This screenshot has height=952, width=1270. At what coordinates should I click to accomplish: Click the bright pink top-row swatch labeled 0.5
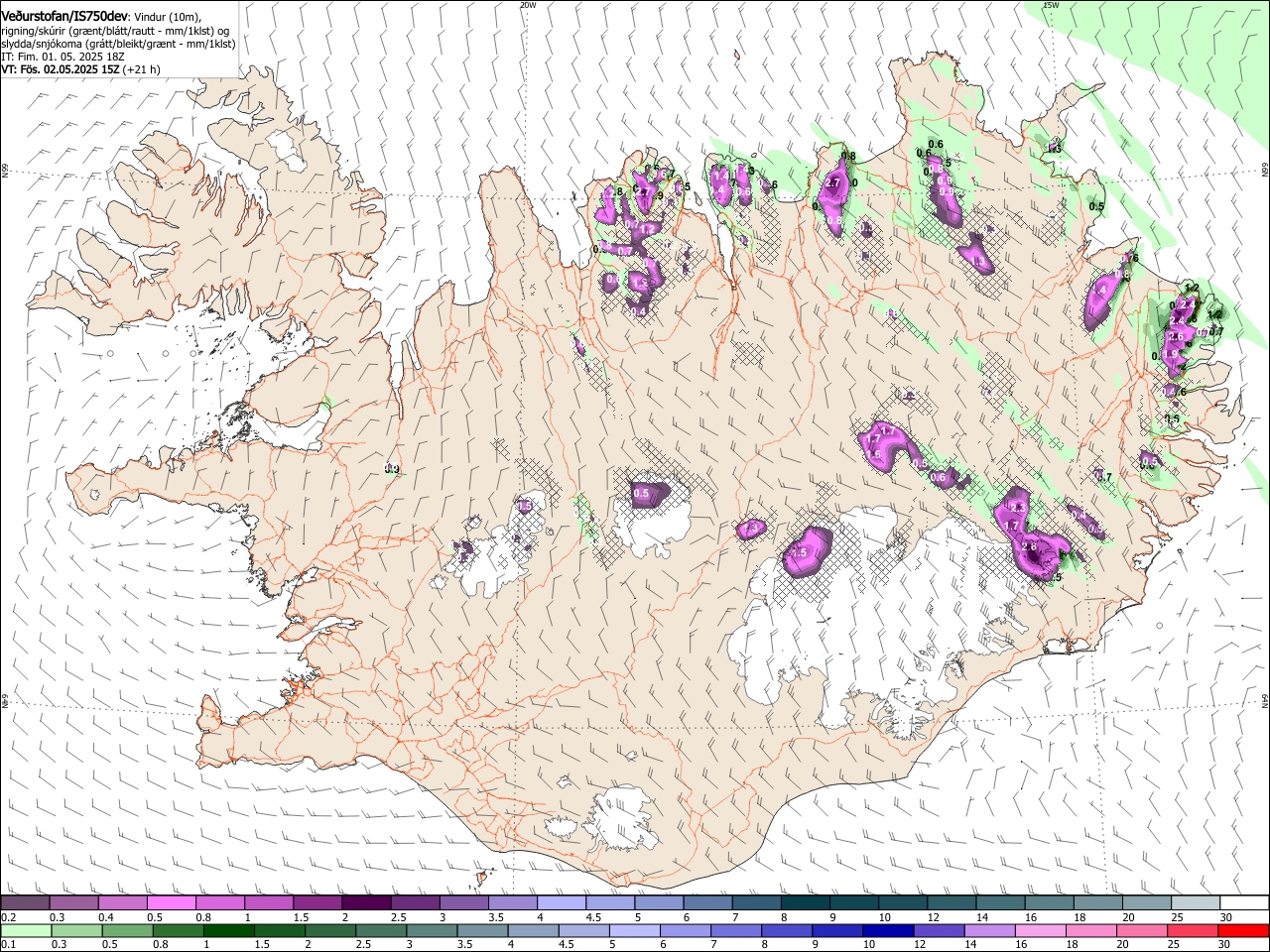pos(172,903)
